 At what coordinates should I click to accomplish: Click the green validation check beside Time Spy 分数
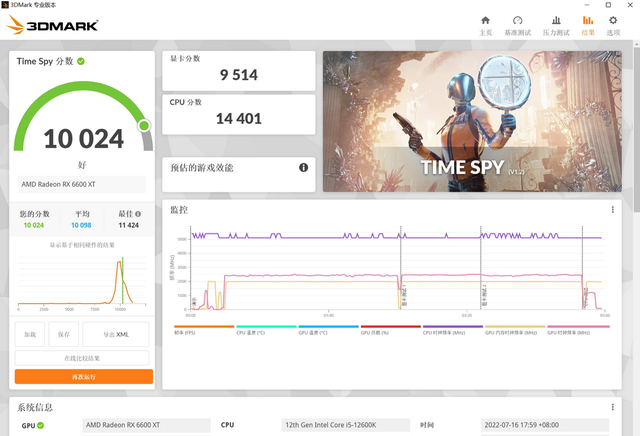pos(81,61)
